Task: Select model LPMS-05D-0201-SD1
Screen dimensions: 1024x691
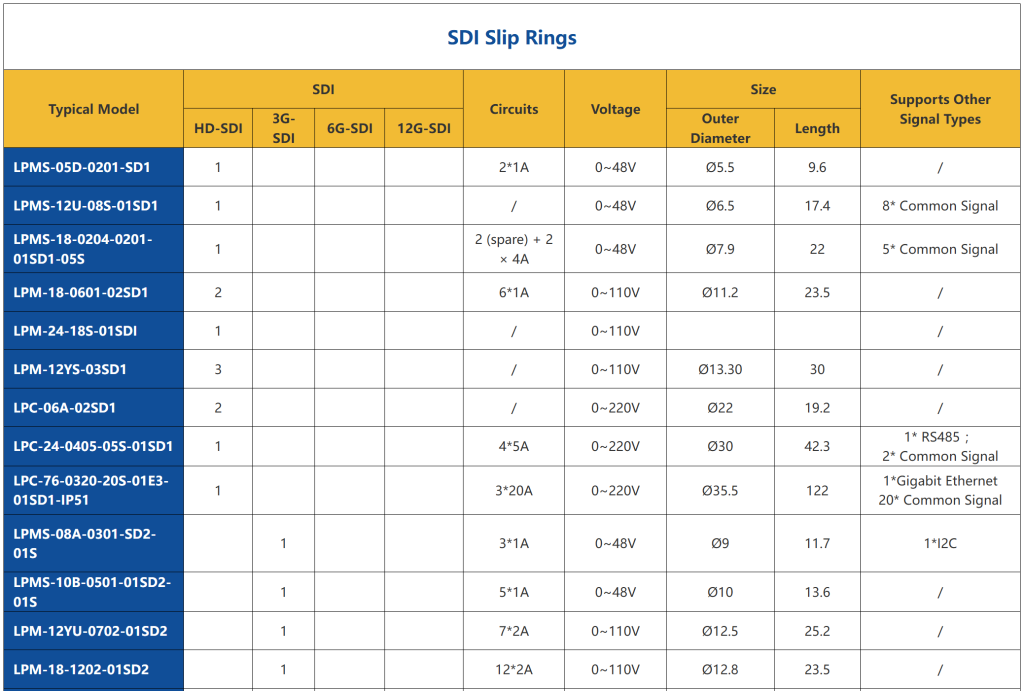Action: pyautogui.click(x=82, y=167)
